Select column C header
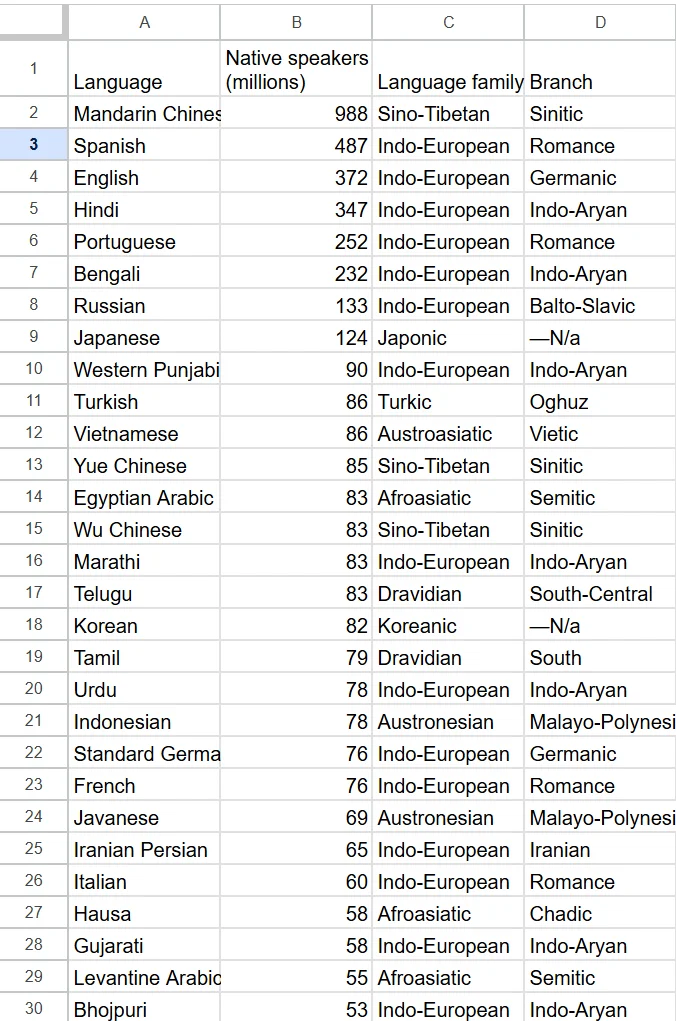The width and height of the screenshot is (676, 1021). (x=448, y=22)
